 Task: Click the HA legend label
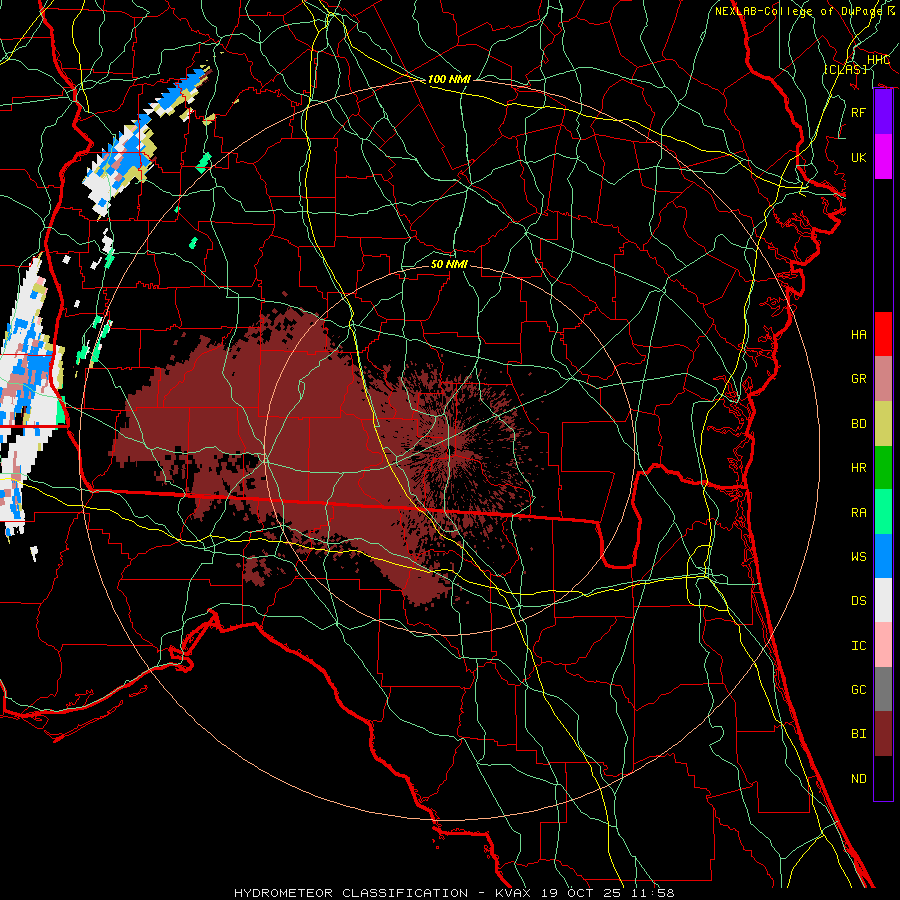coord(858,335)
